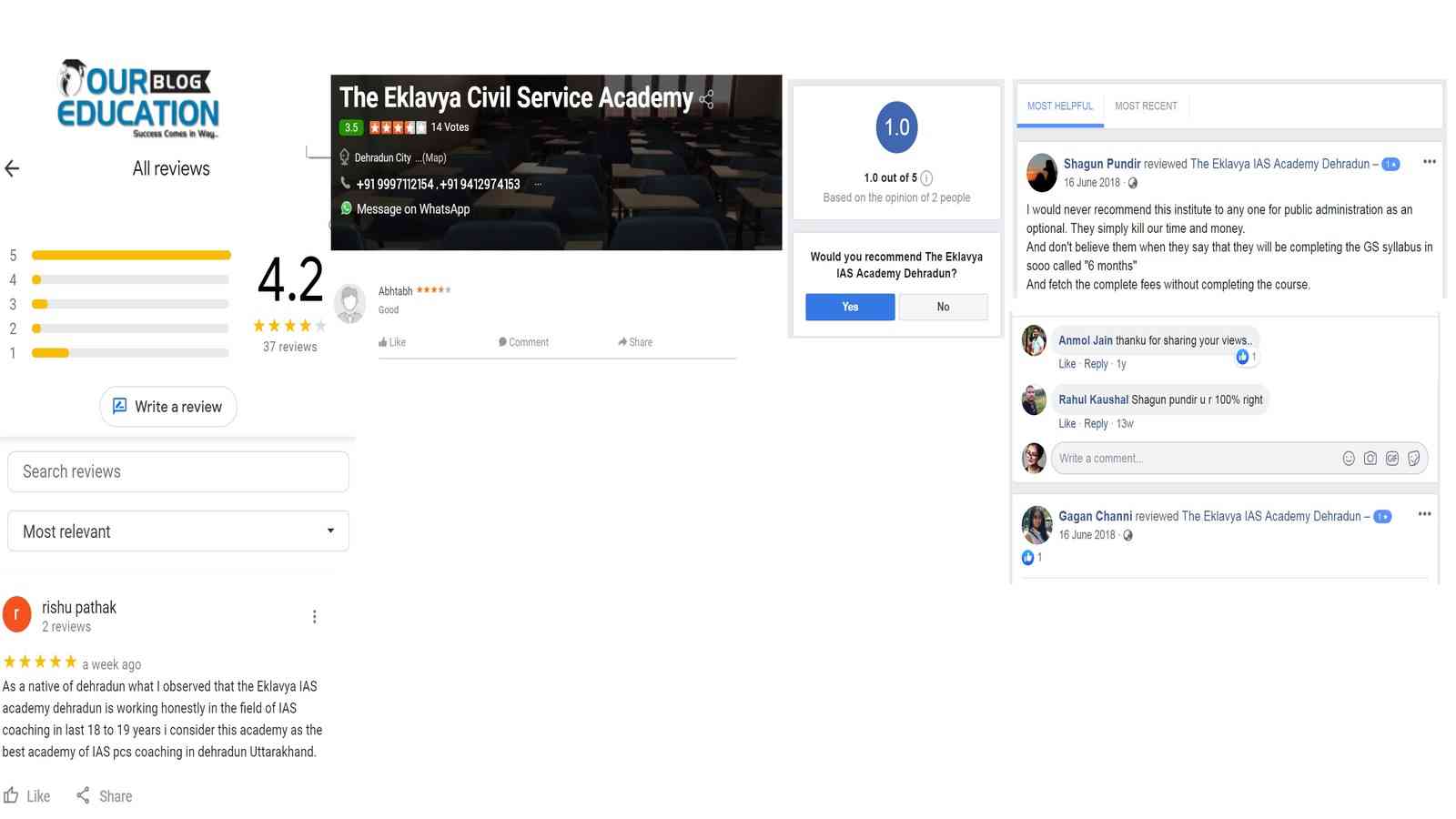Reply to the Rahul Kaushal comment

click(1096, 424)
